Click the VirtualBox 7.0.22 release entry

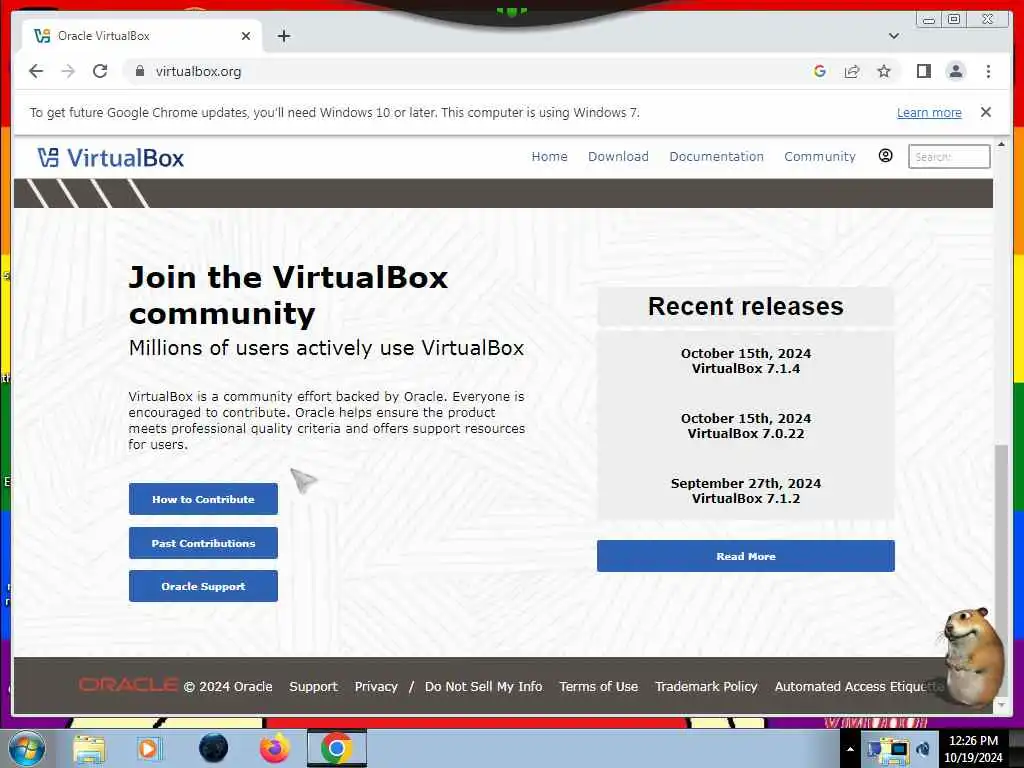(x=746, y=426)
